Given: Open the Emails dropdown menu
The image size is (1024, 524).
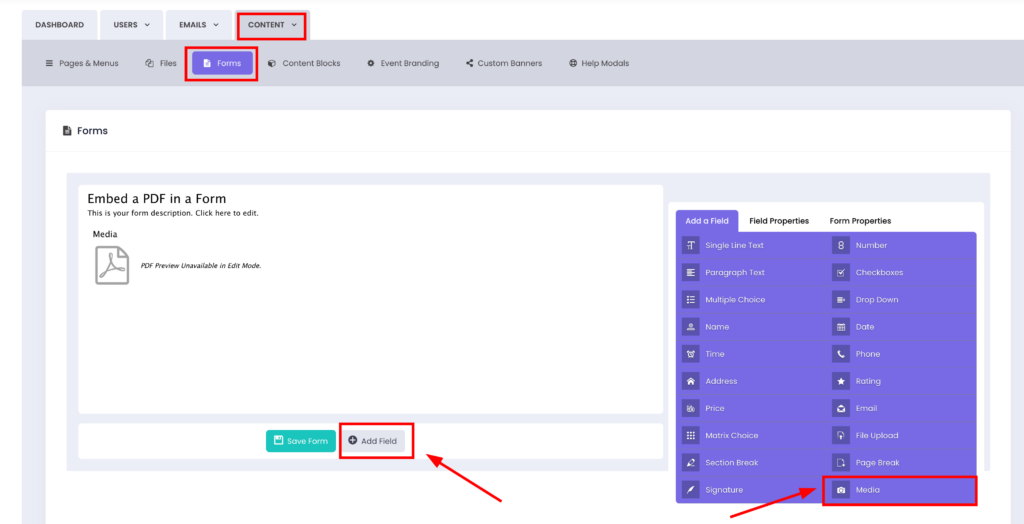Looking at the screenshot, I should (198, 25).
